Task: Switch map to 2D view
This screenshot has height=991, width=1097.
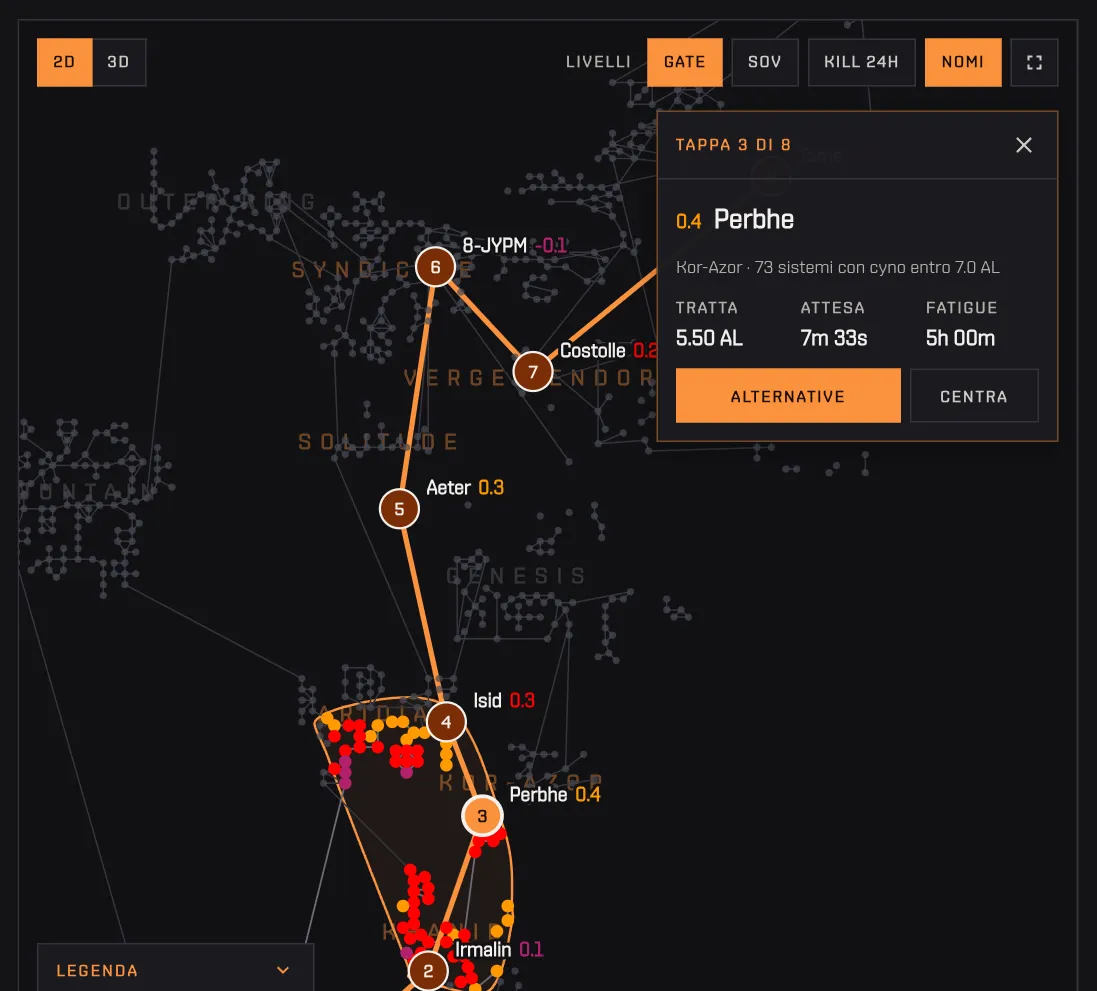Action: point(64,62)
